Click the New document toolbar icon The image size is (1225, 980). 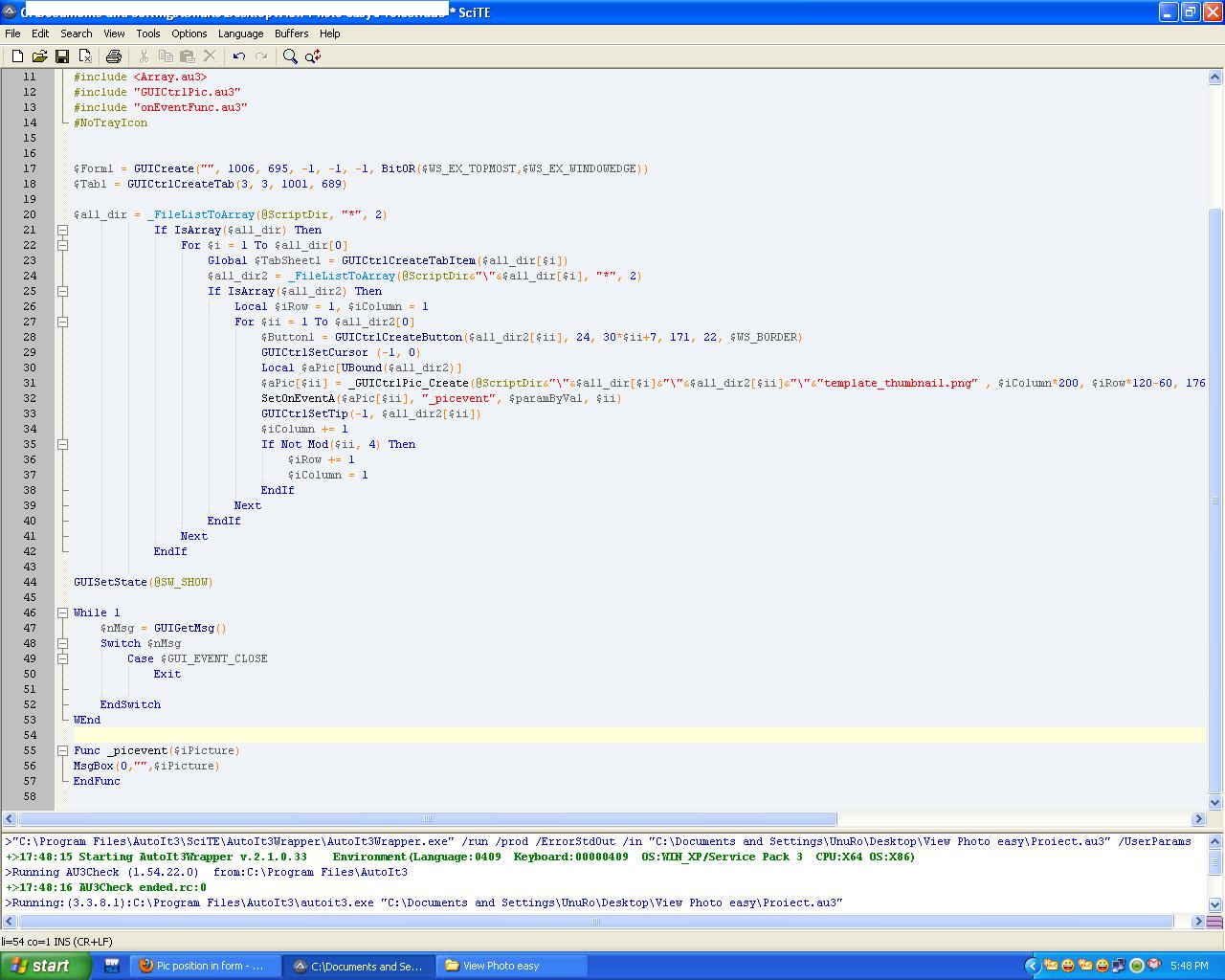(17, 56)
